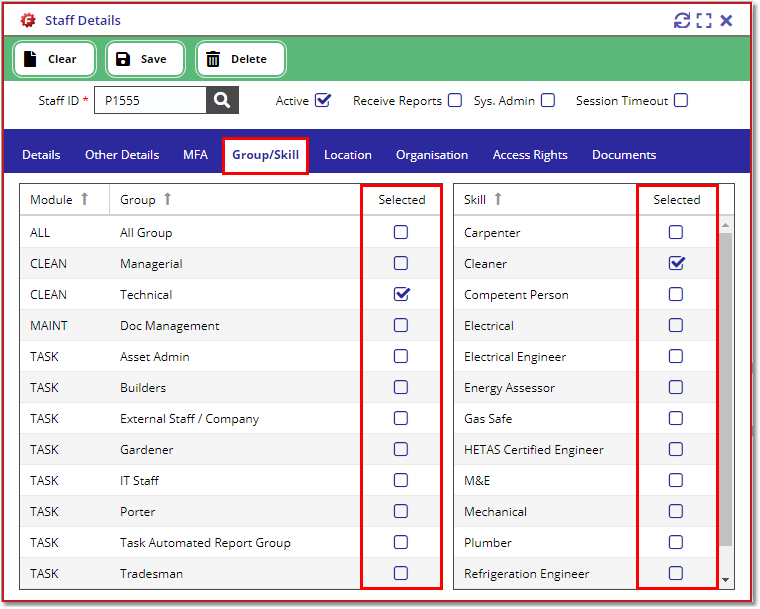The width and height of the screenshot is (760, 609).
Task: Click the fullscreen expand icon
Action: [704, 20]
